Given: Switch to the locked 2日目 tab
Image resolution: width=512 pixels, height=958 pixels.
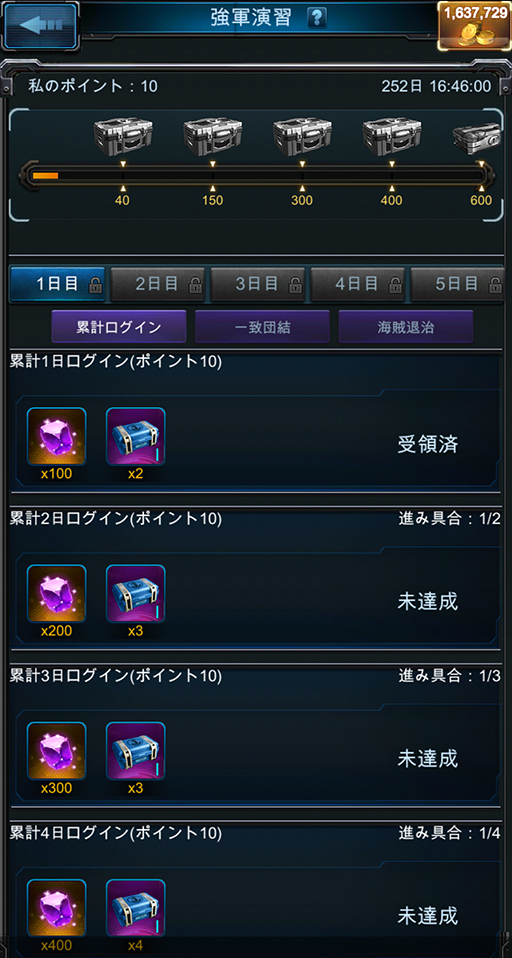Looking at the screenshot, I should click(158, 284).
